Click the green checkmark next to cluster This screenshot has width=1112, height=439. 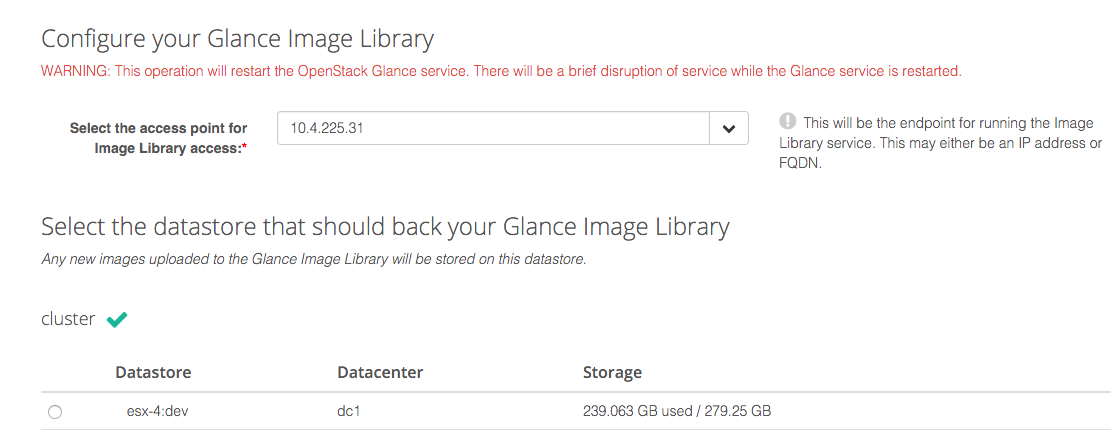117,320
